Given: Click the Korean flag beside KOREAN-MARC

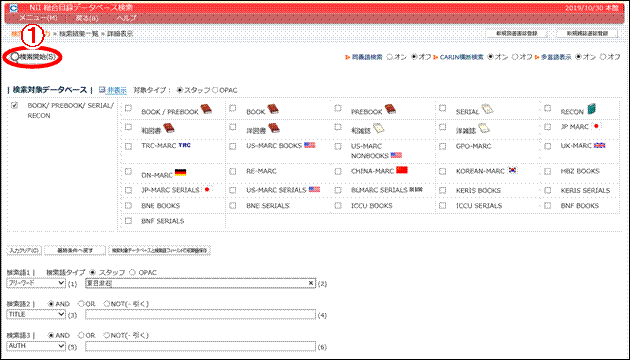Looking at the screenshot, I should [x=512, y=170].
